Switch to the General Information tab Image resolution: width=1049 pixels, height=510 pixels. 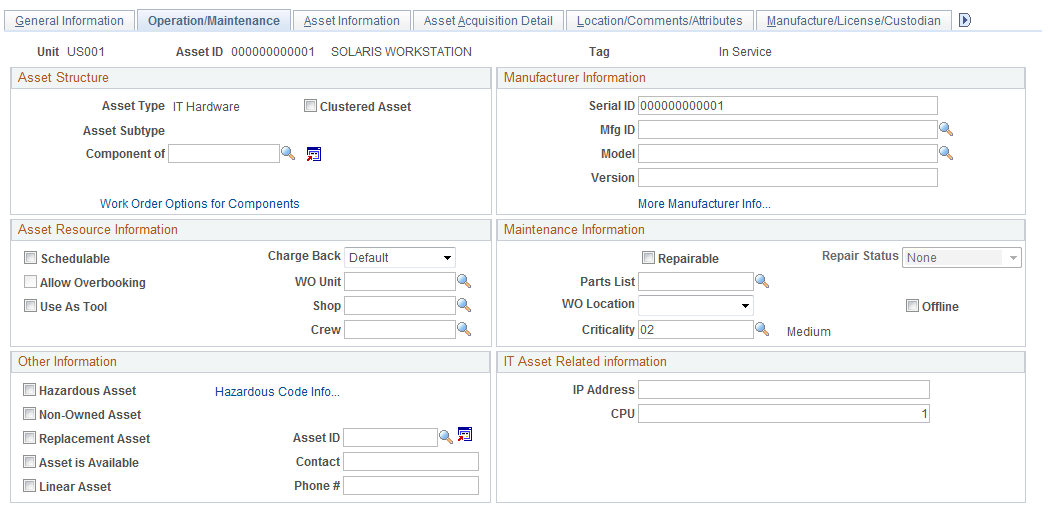click(x=70, y=21)
